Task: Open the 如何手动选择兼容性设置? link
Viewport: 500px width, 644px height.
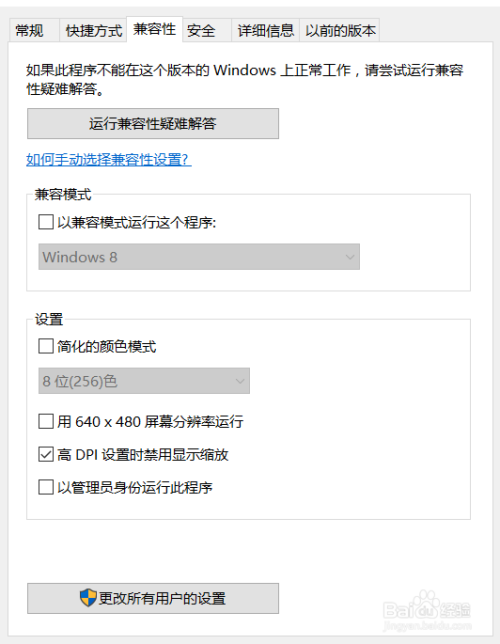Action: pos(109,159)
